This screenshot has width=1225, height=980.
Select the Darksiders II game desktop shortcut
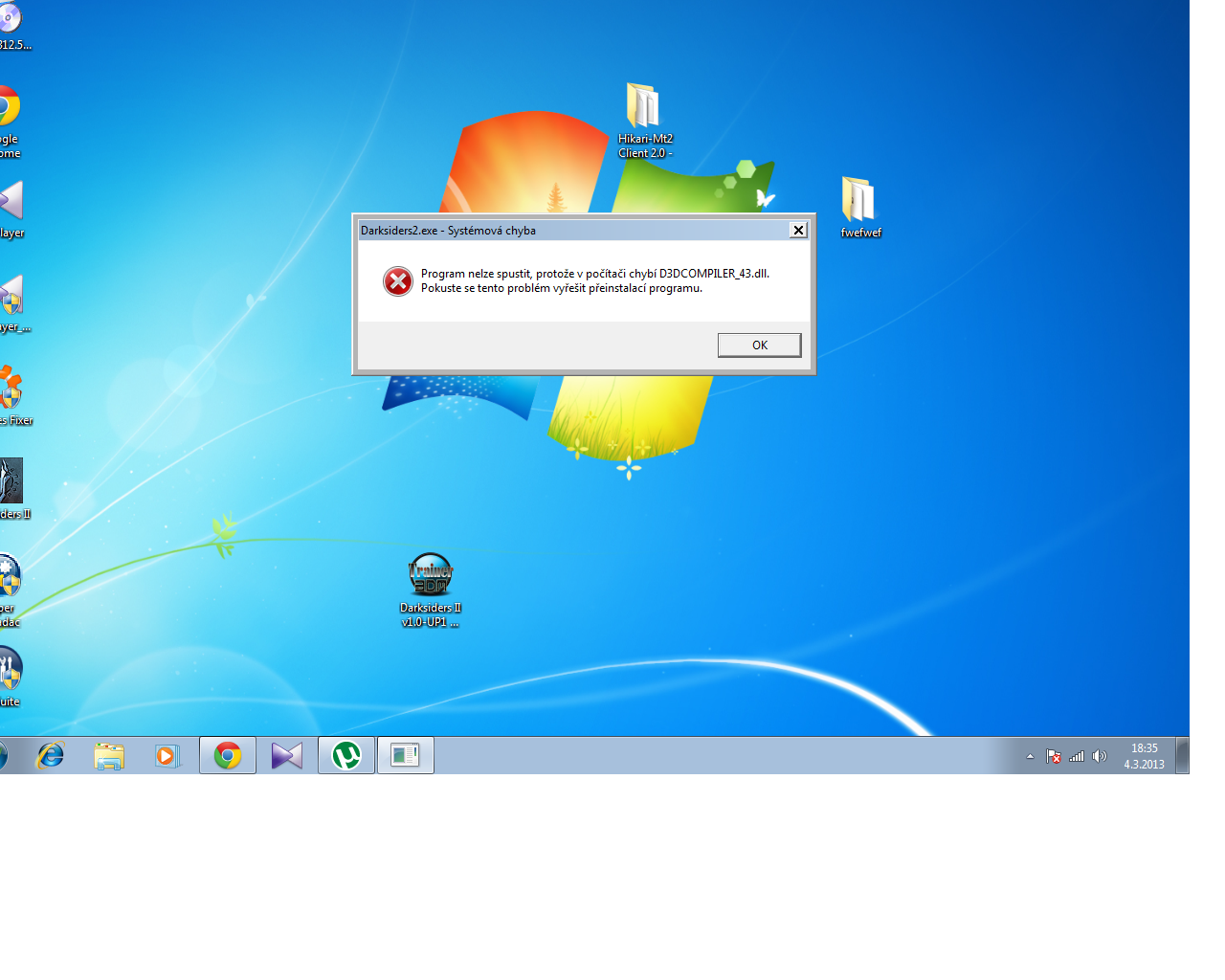(13, 488)
